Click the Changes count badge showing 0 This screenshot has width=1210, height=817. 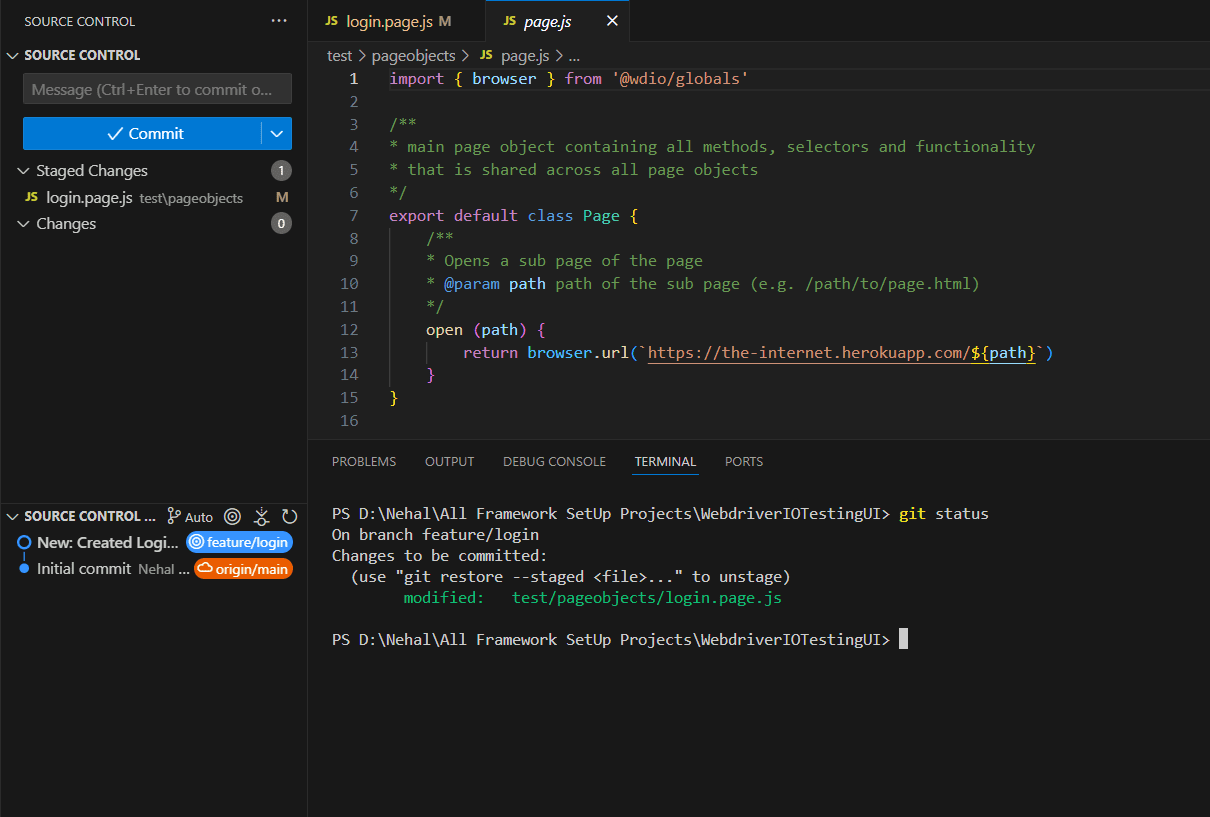click(282, 224)
